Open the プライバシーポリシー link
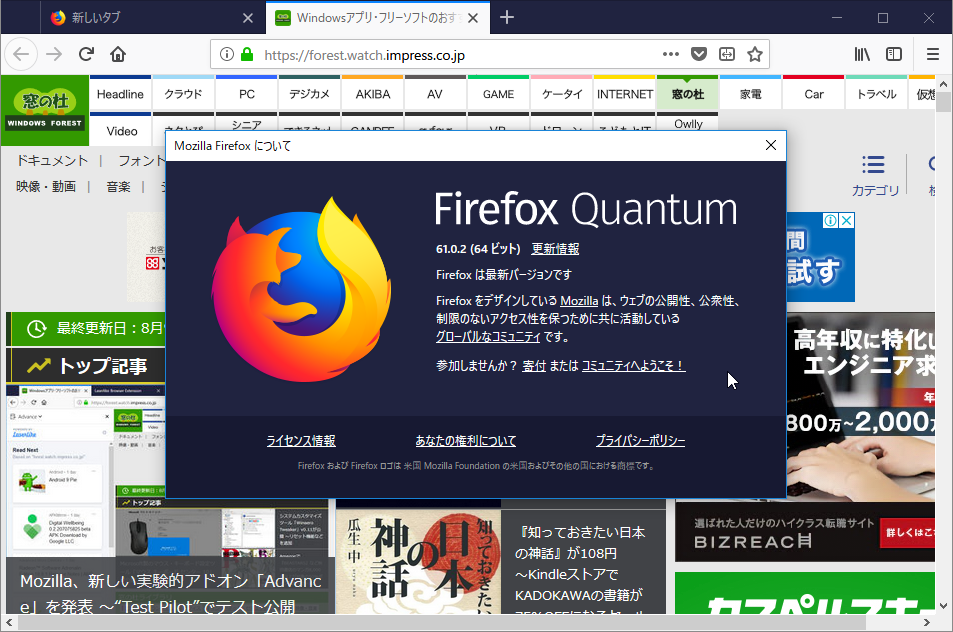This screenshot has height=632, width=953. pyautogui.click(x=642, y=440)
